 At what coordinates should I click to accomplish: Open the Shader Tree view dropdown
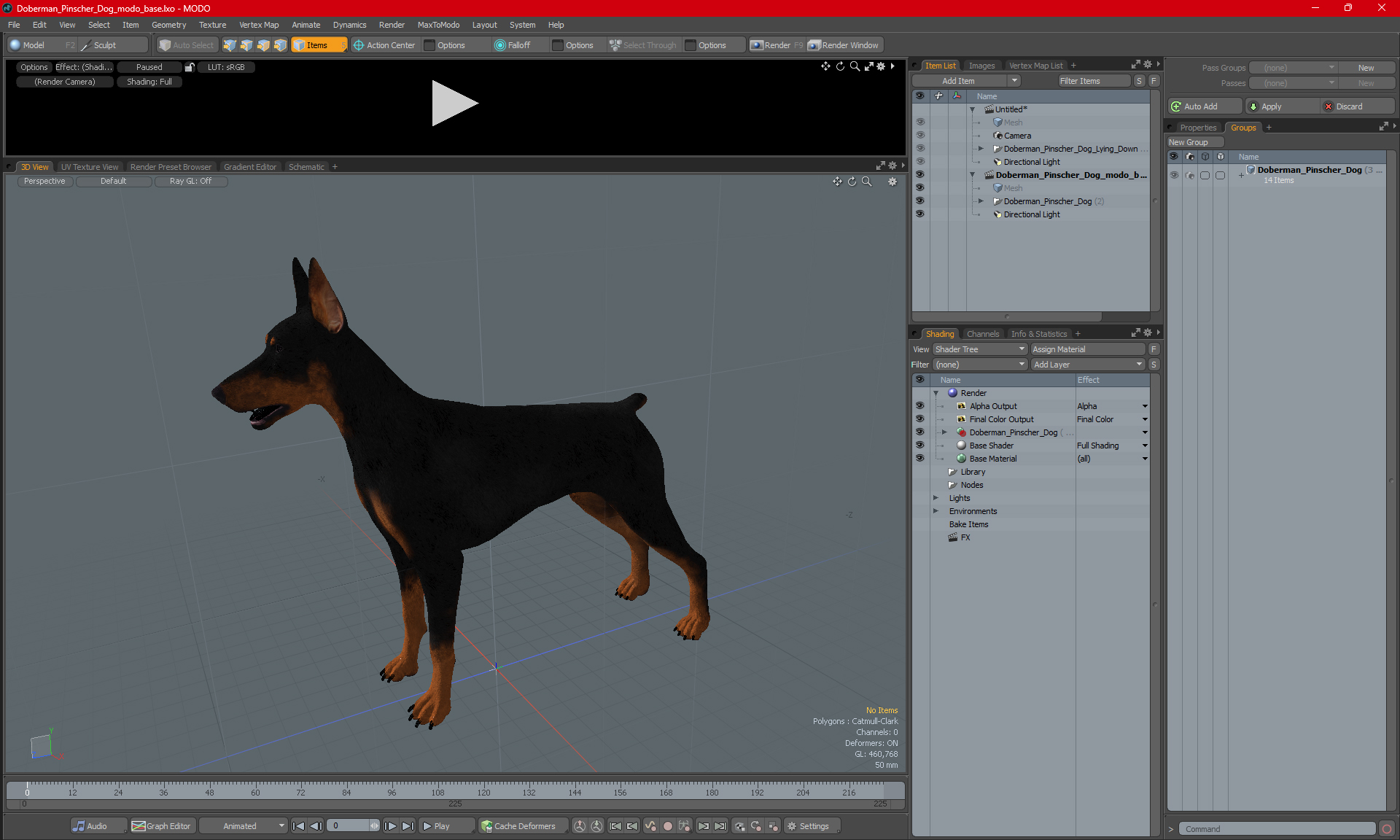point(980,349)
